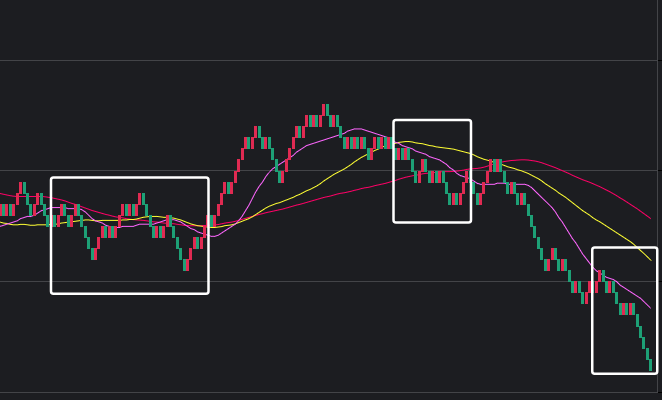Click the highest candle at the chart peak
Screen dimensions: 662x400
(x=325, y=110)
